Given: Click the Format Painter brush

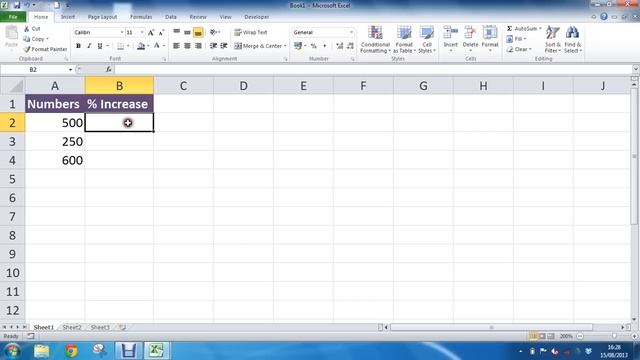Looking at the screenshot, I should (27, 49).
